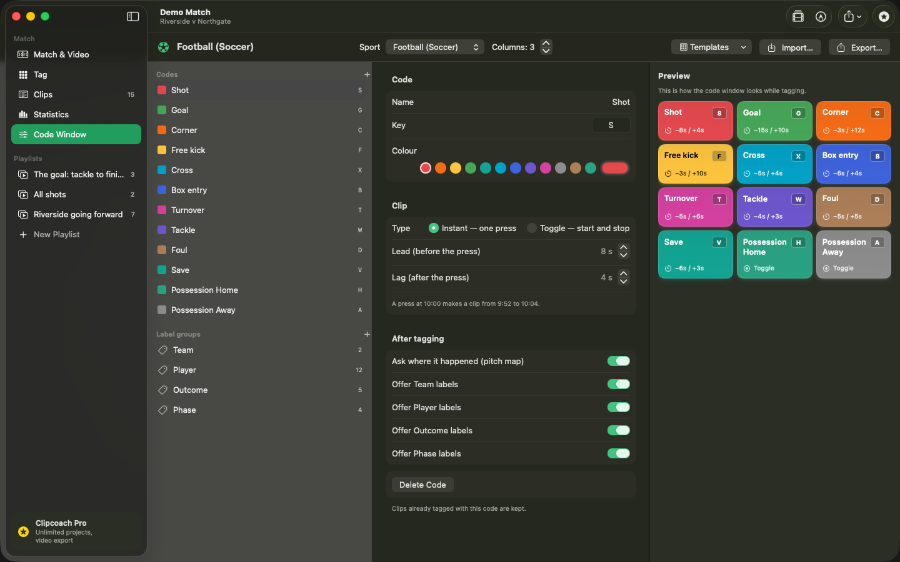The width and height of the screenshot is (900, 562).
Task: Open The goal: tackle to finish playlist
Action: click(x=76, y=175)
